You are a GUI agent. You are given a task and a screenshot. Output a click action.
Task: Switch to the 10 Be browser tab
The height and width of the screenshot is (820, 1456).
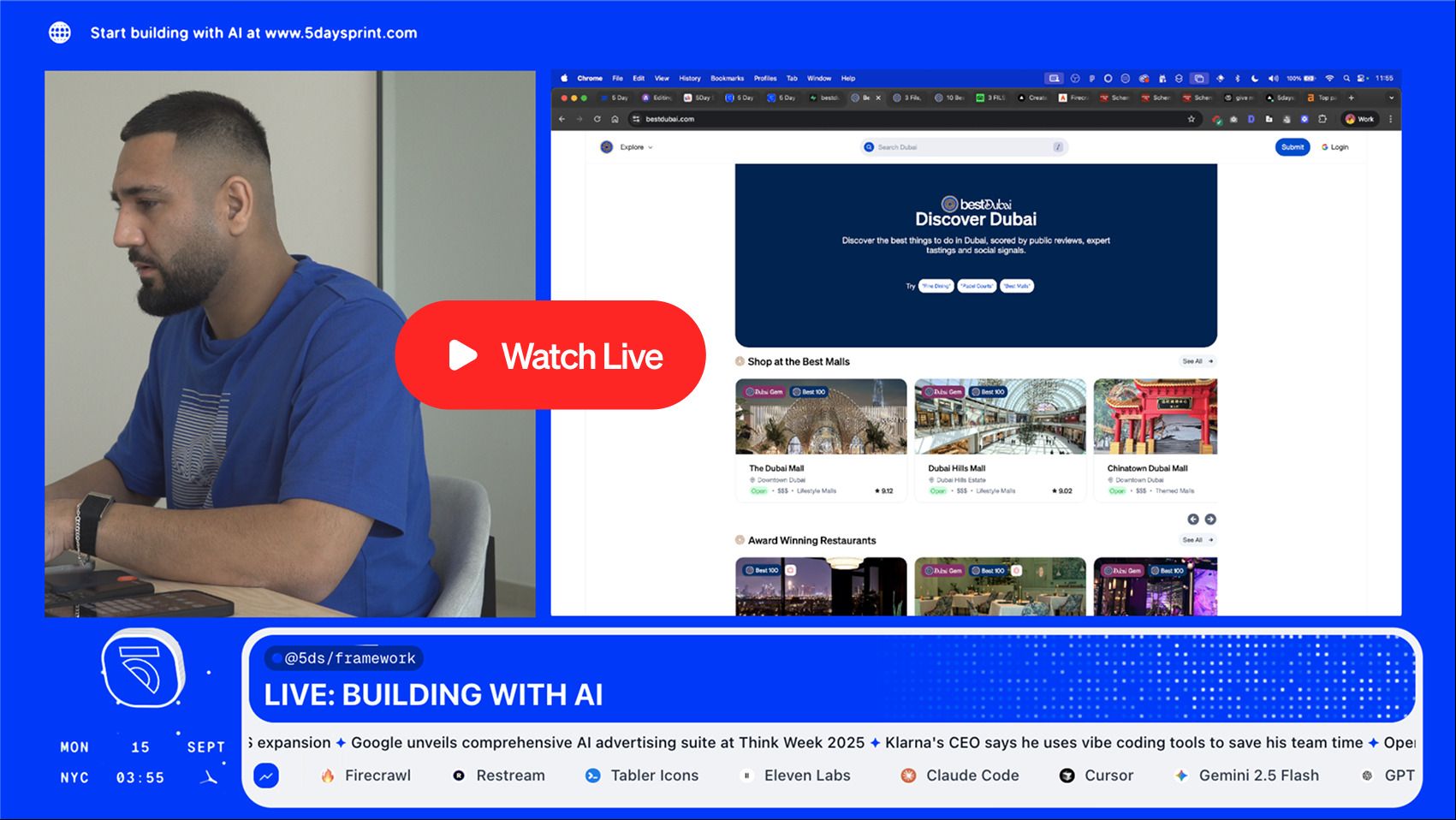950,98
